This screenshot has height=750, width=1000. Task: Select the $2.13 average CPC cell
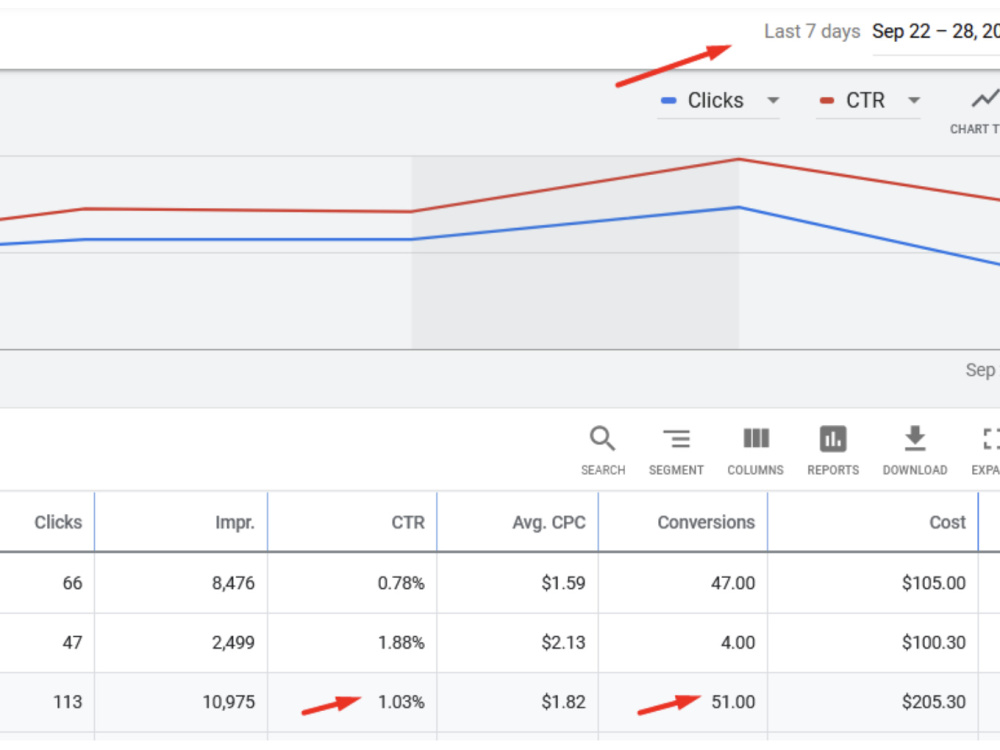click(x=563, y=642)
